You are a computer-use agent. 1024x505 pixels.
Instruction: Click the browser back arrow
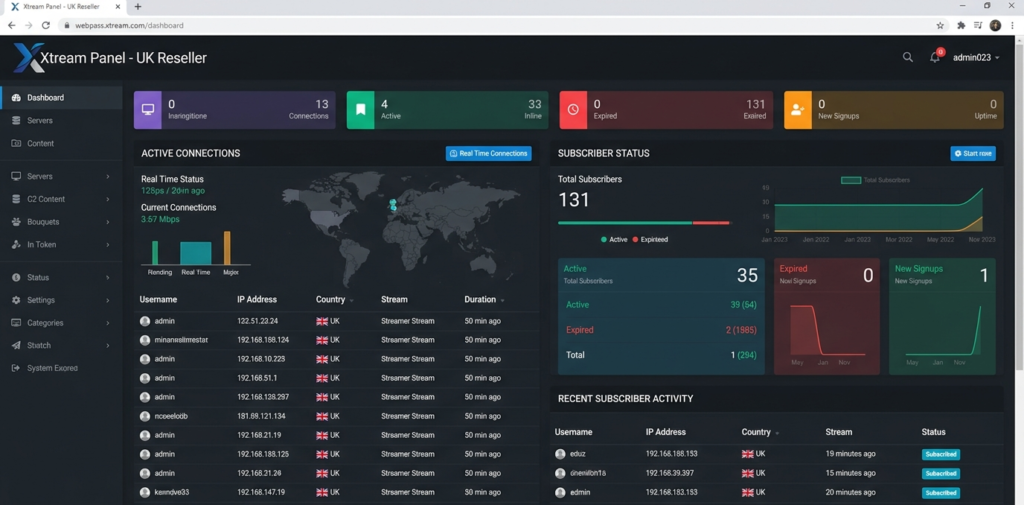point(12,25)
